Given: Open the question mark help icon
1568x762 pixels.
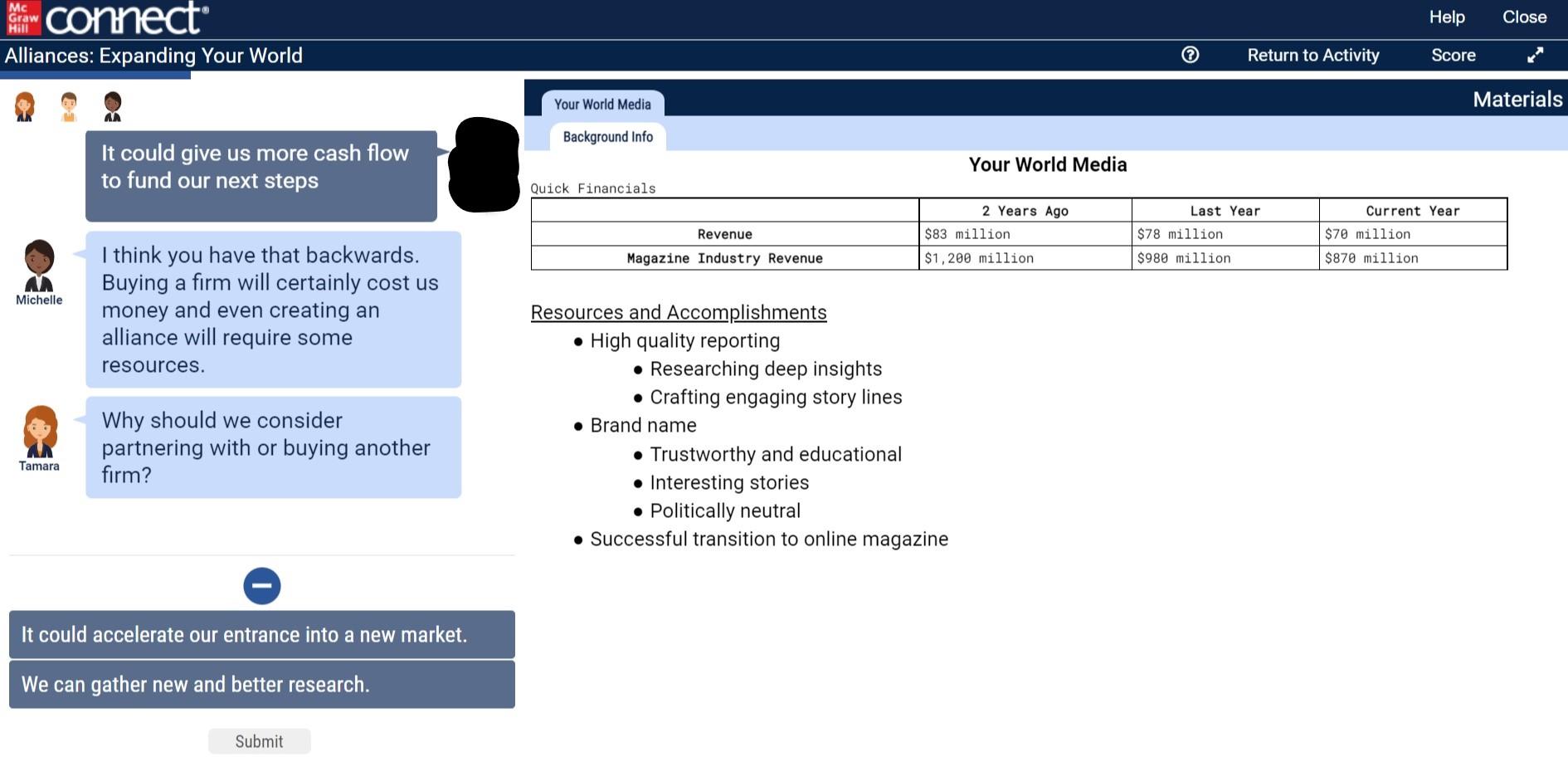Looking at the screenshot, I should pyautogui.click(x=1190, y=55).
